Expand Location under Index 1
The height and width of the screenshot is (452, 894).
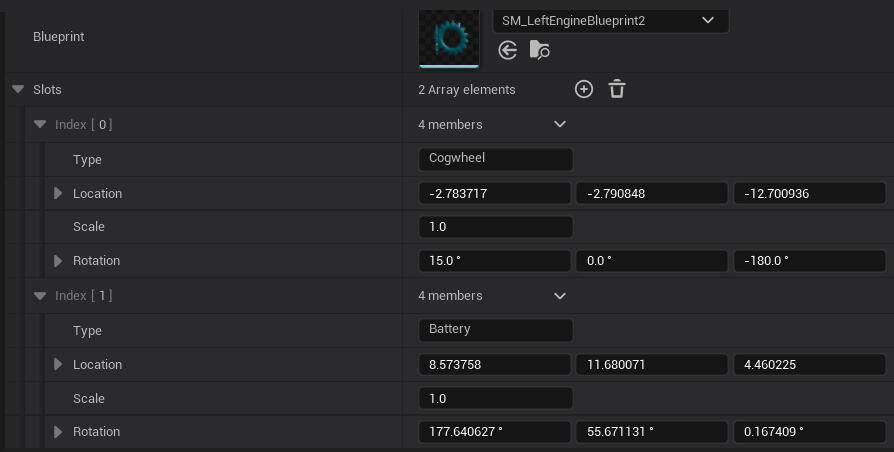tap(59, 365)
